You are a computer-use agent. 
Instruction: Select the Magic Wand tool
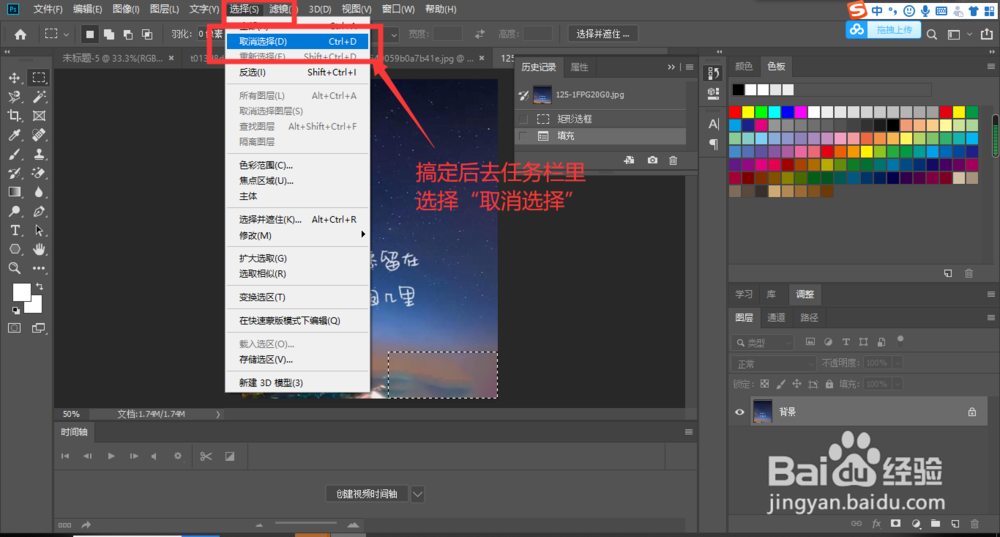tap(39, 97)
